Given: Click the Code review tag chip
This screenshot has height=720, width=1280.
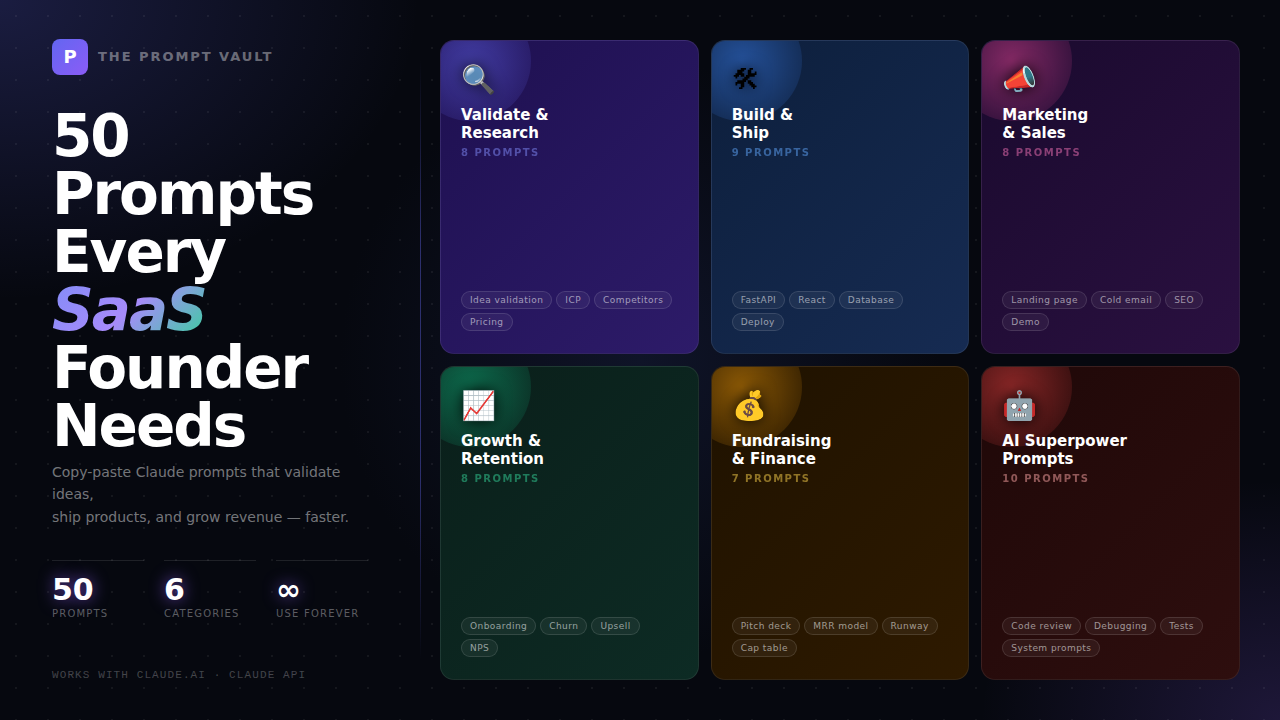Looking at the screenshot, I should click(x=1041, y=625).
